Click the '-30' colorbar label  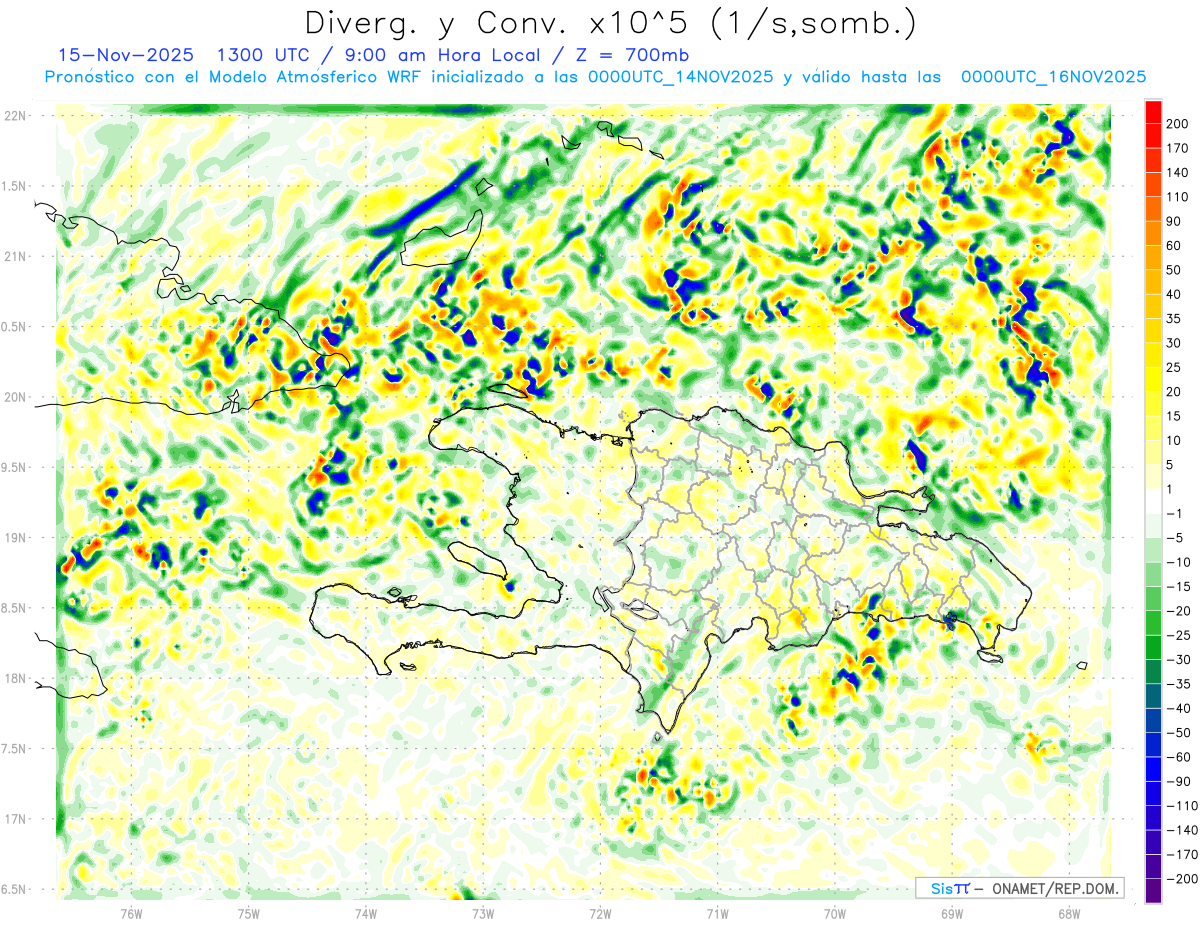pos(1178,660)
